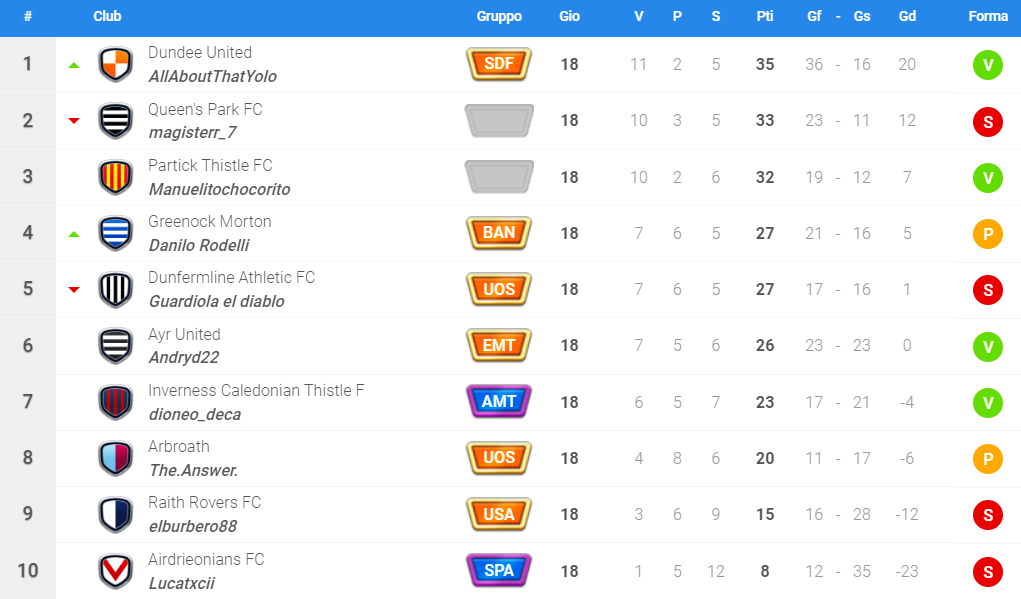Click the Queen's Park FC crest icon

coord(116,121)
